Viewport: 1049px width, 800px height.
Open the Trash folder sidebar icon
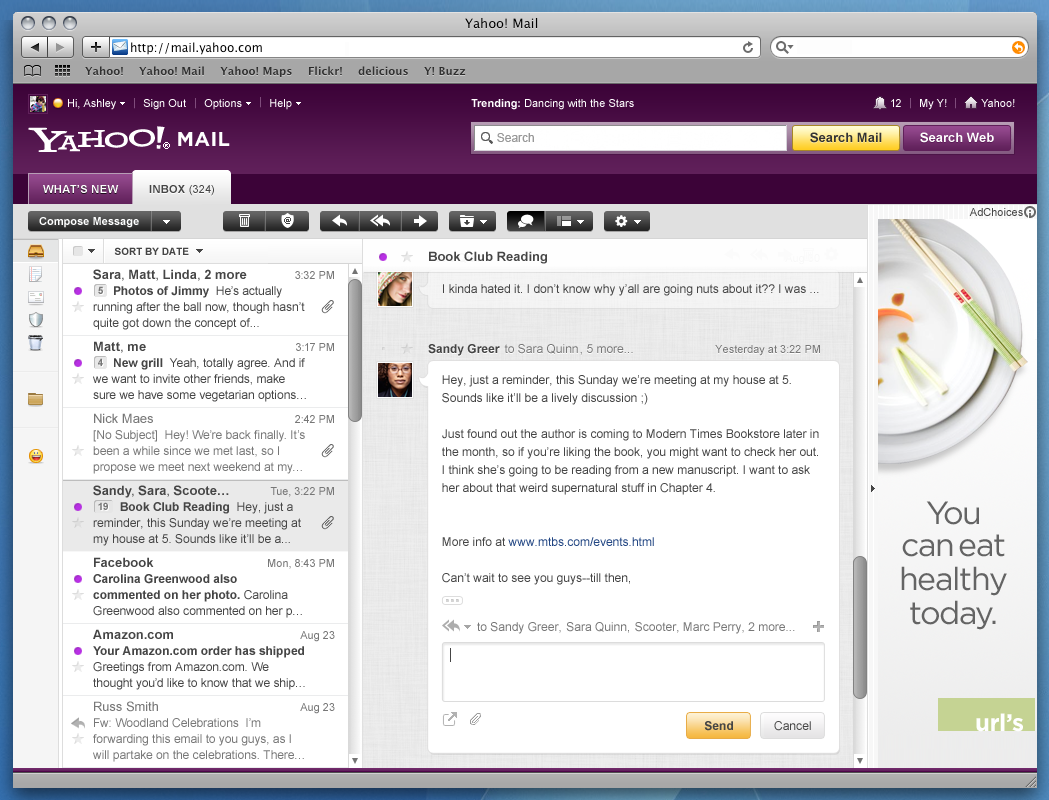pyautogui.click(x=36, y=343)
